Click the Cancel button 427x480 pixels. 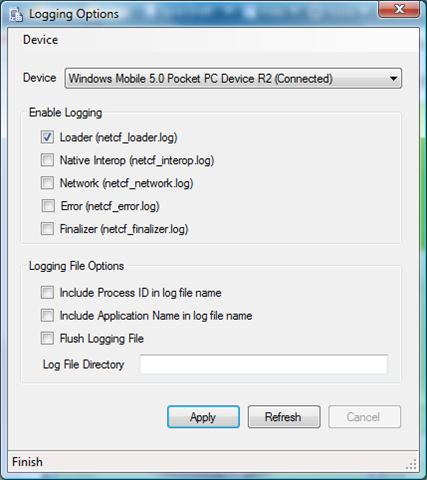(x=364, y=417)
